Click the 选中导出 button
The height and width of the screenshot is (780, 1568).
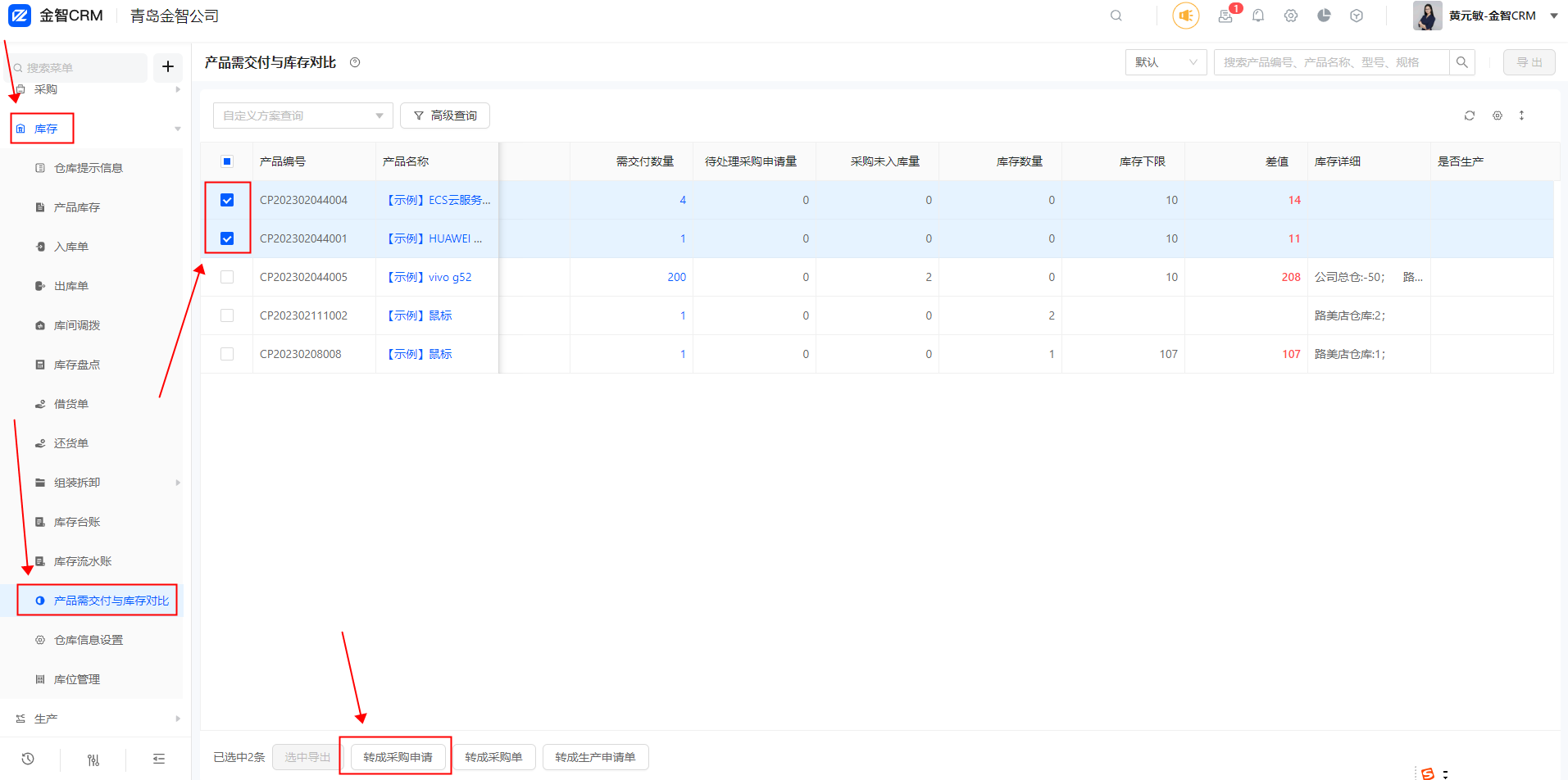point(307,757)
